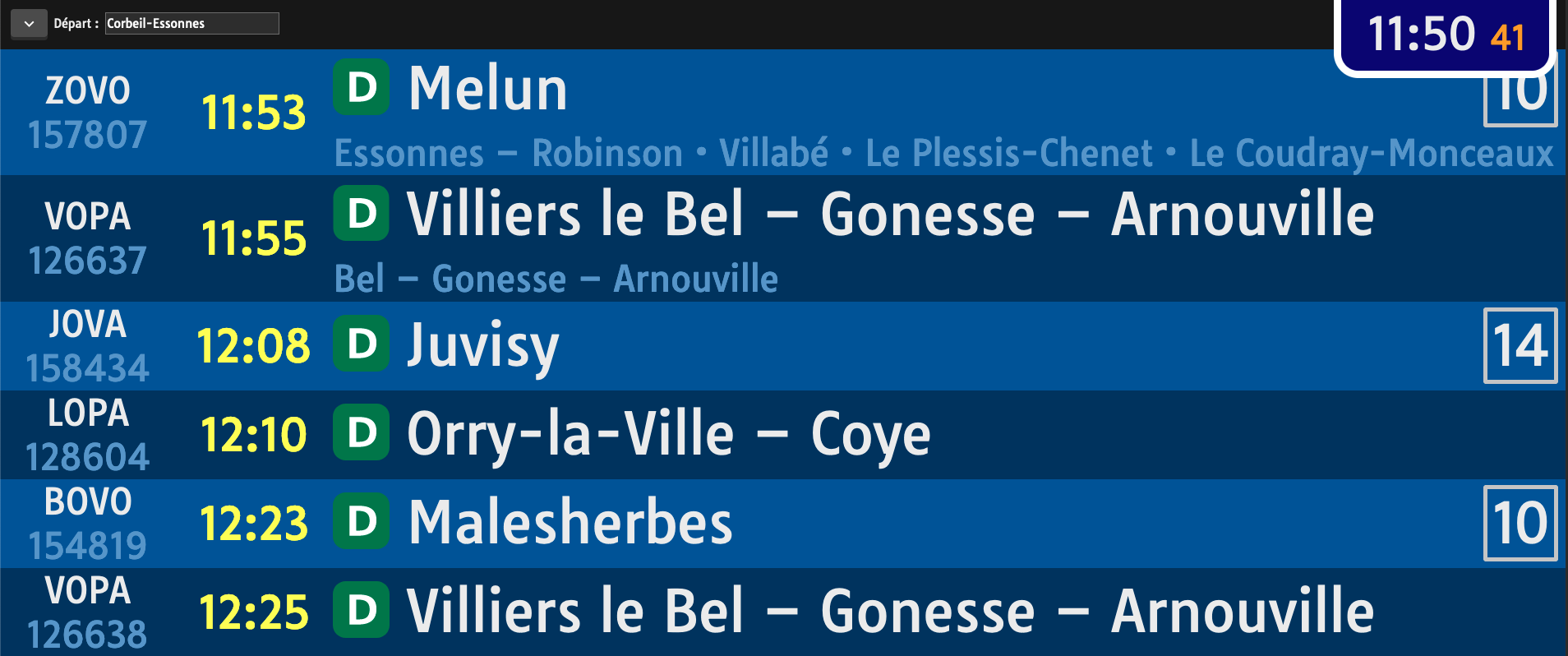Click train code VOPA 126638

click(88, 612)
